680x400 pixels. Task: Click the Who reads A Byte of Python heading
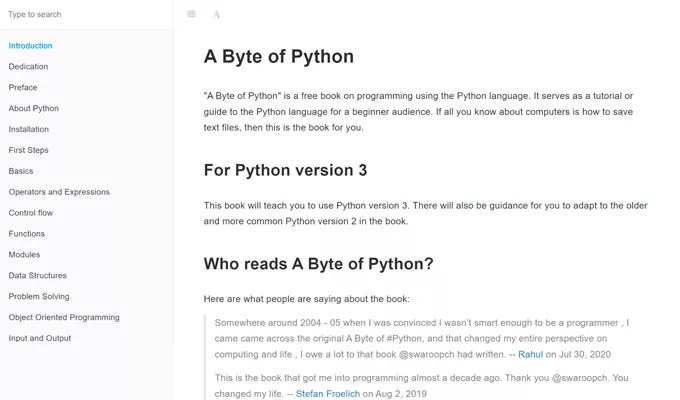coord(318,264)
